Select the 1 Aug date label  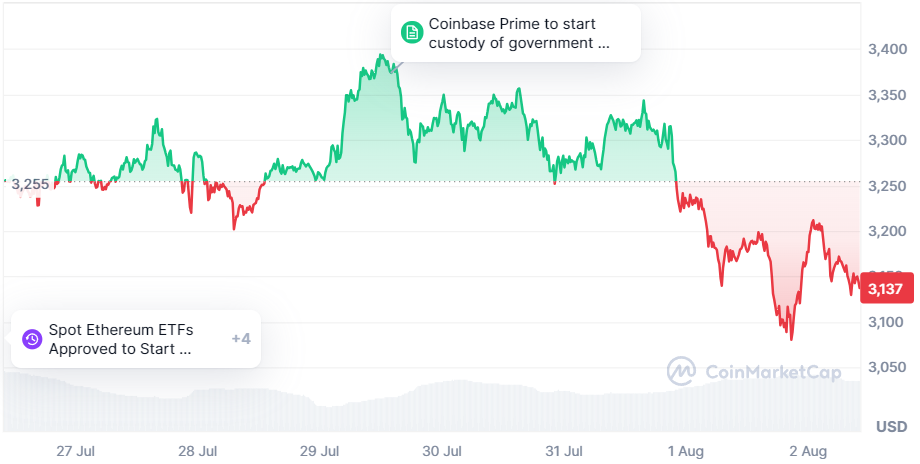[684, 451]
